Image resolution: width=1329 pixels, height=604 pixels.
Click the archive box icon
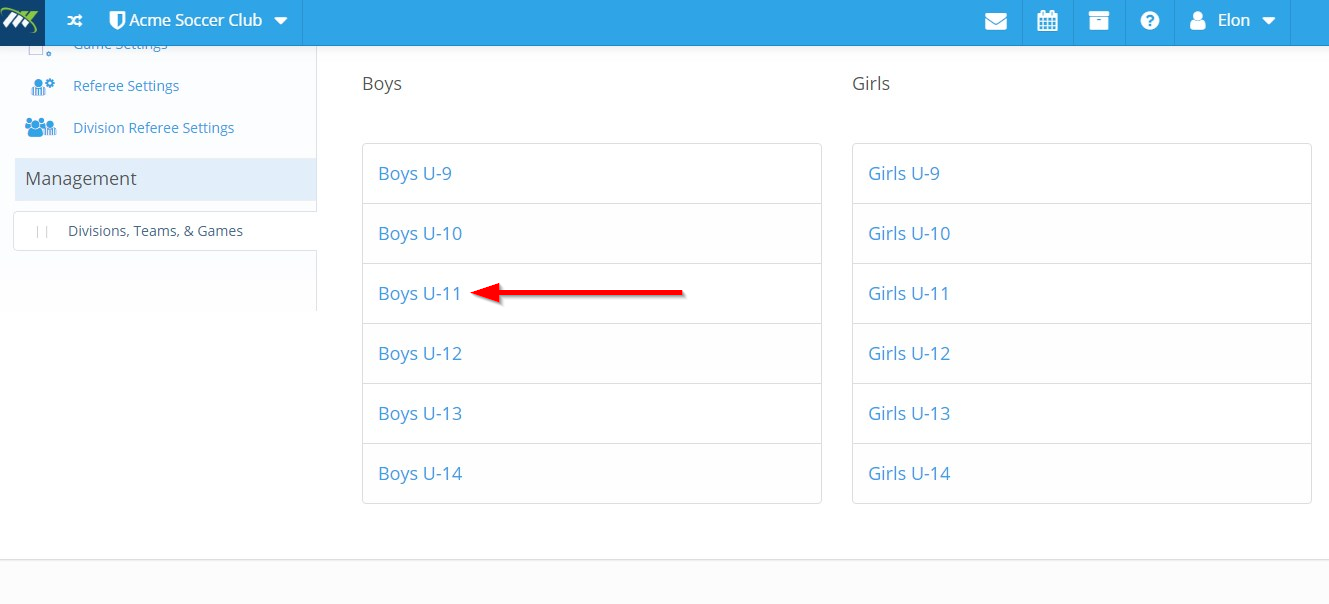(x=1099, y=21)
